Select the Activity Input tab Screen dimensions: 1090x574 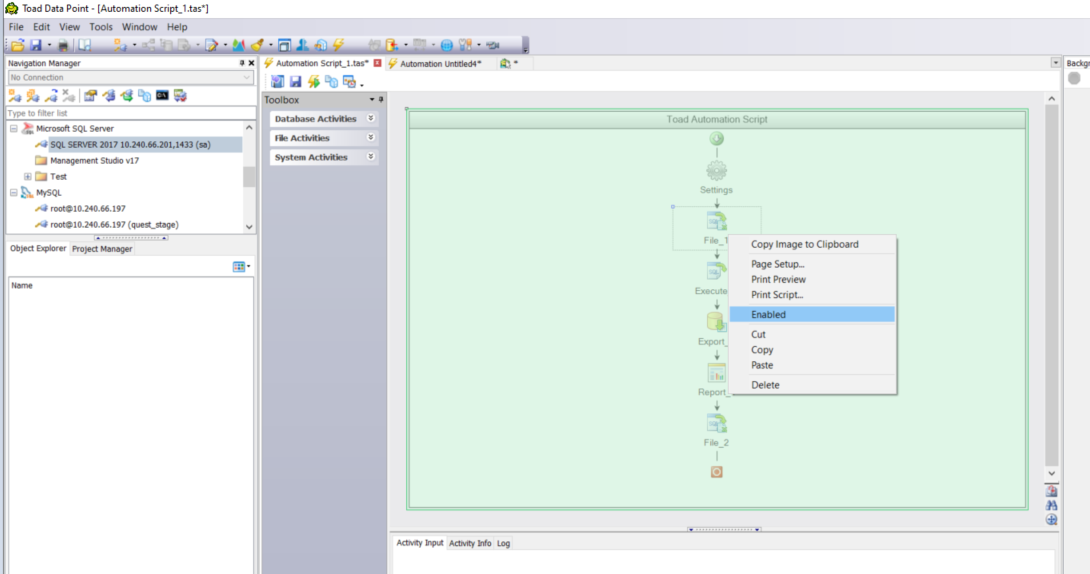pyautogui.click(x=420, y=543)
